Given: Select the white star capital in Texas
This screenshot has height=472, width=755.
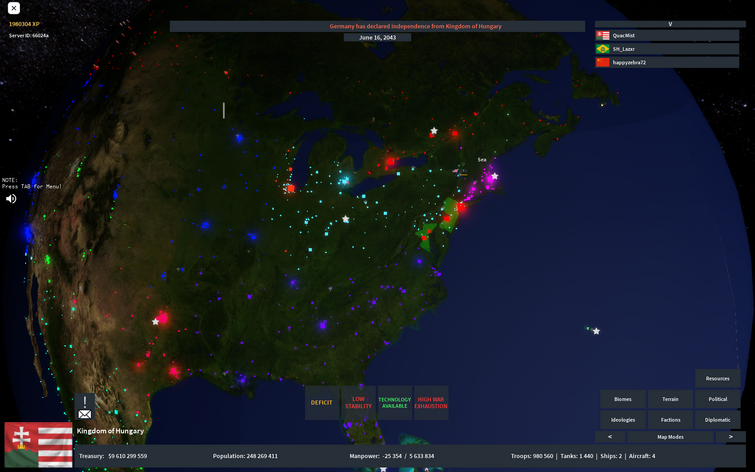Looking at the screenshot, I should point(155,322).
